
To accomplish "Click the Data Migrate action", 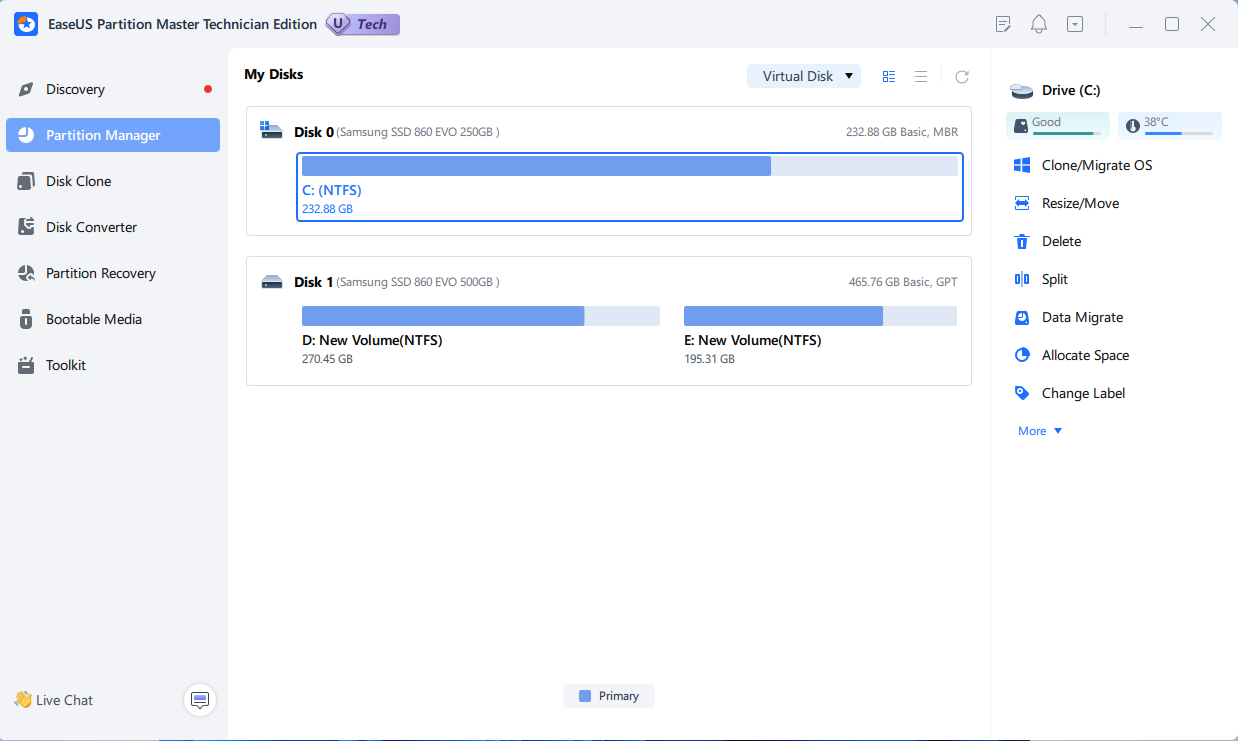I will 1082,317.
